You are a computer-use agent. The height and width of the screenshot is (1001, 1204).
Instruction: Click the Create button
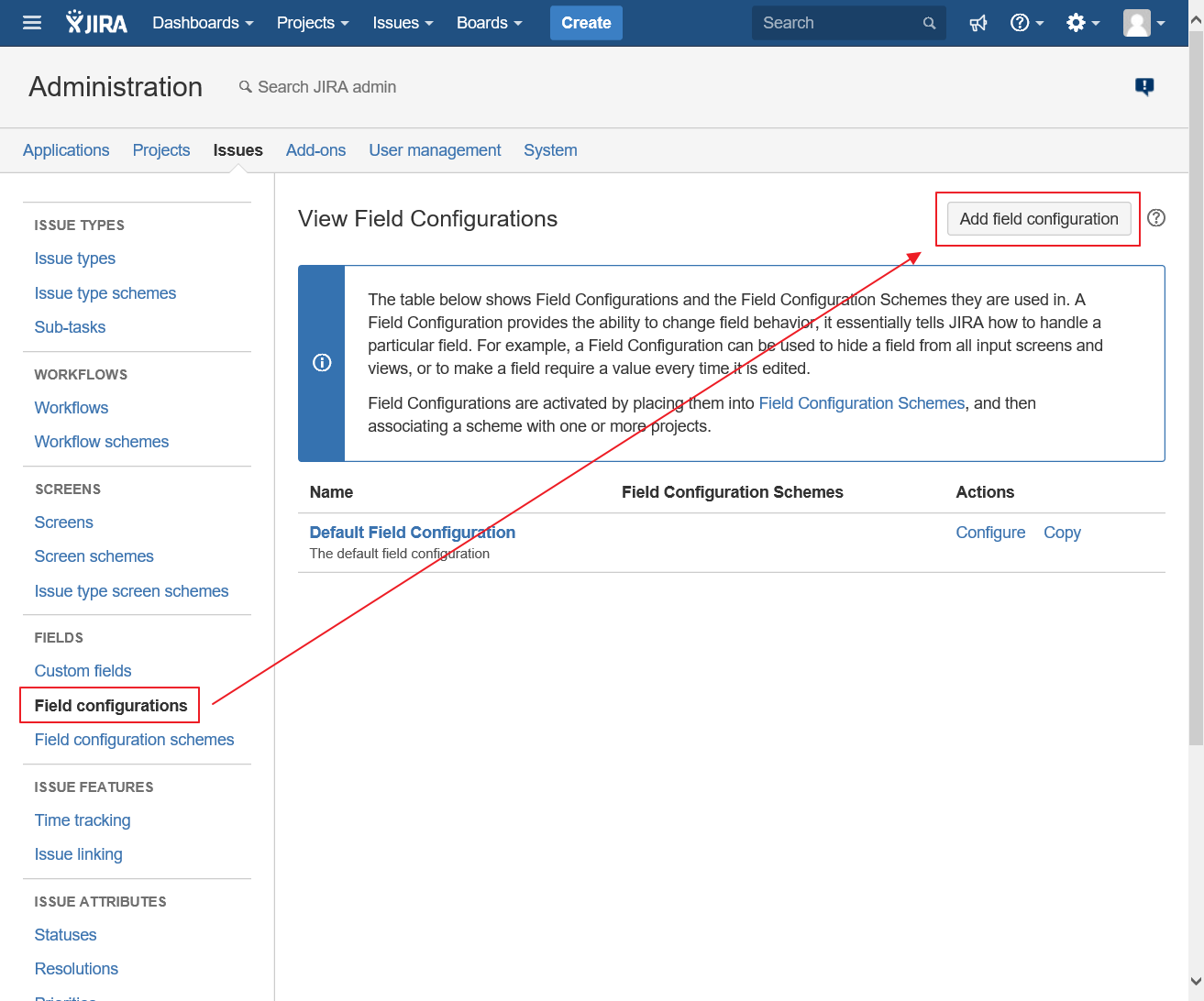pyautogui.click(x=586, y=23)
